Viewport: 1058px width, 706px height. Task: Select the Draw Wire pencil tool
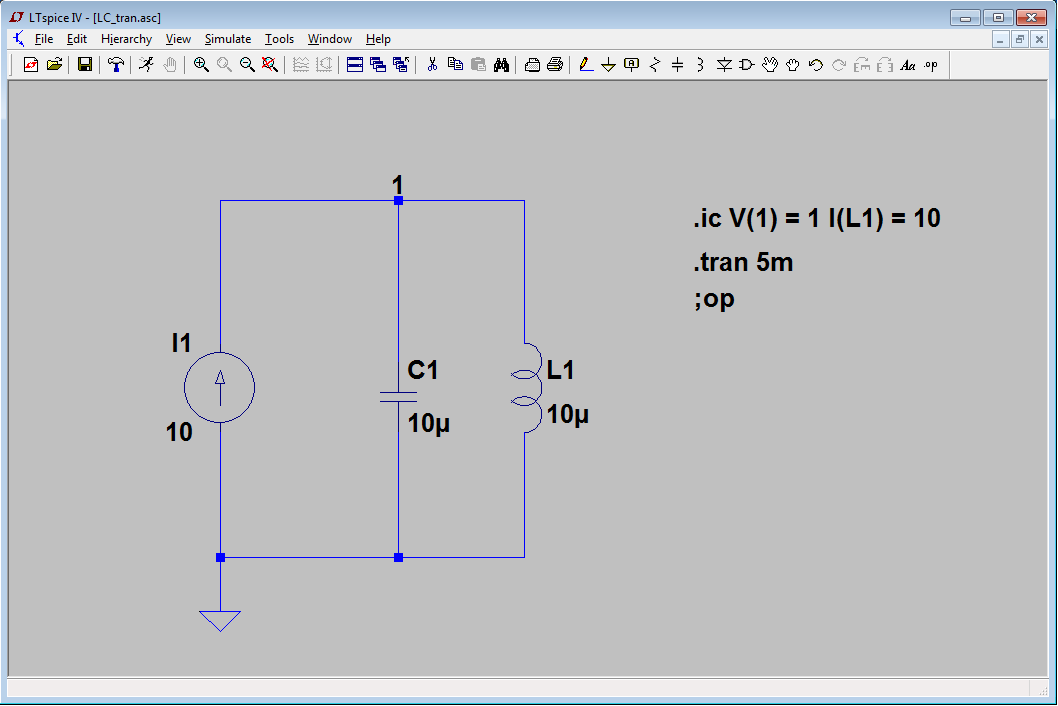[586, 65]
